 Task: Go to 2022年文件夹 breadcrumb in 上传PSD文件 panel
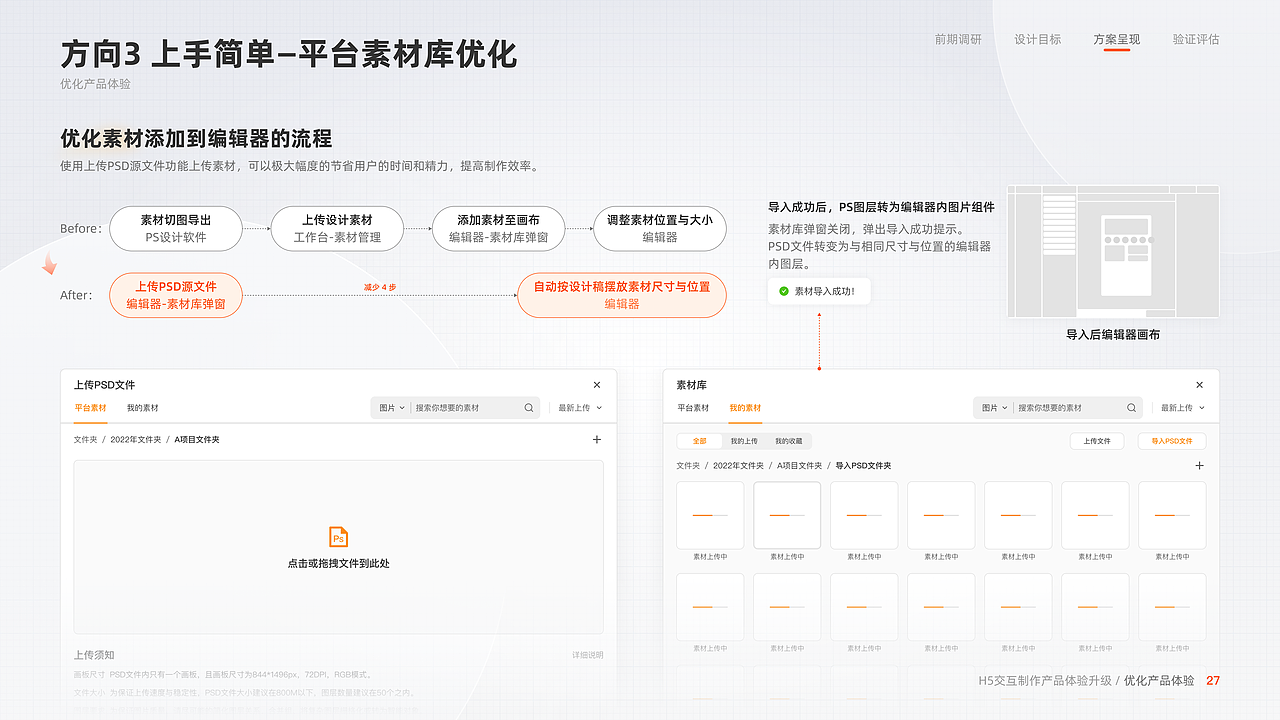[x=135, y=439]
